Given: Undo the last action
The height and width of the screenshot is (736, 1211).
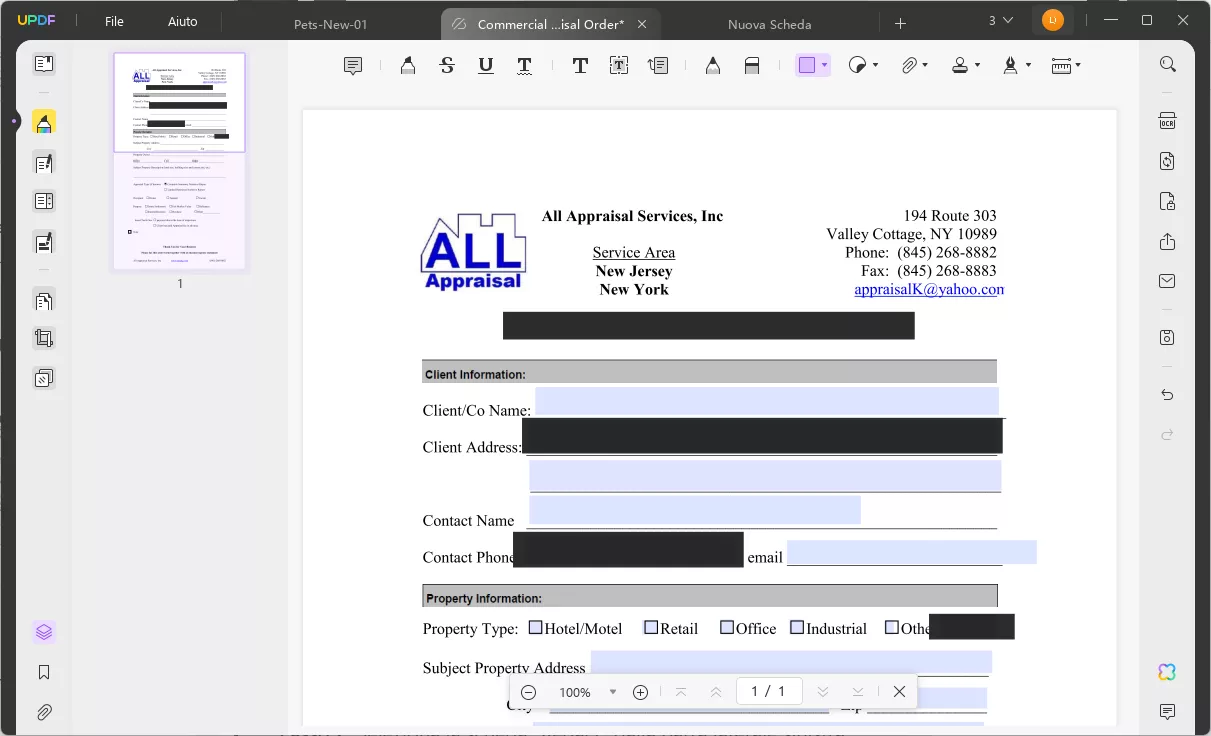Looking at the screenshot, I should tap(1167, 395).
